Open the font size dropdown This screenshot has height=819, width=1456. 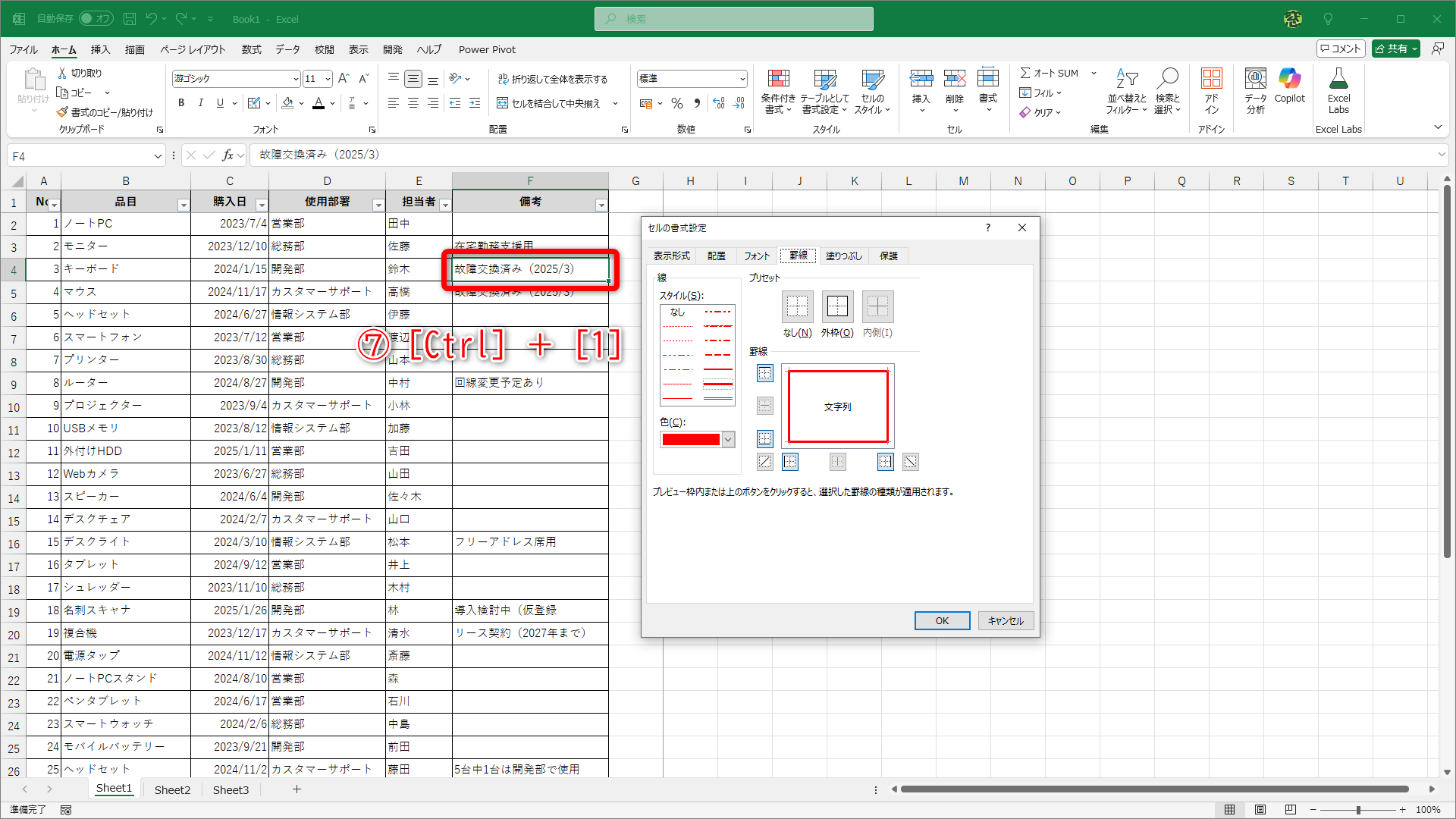coord(328,78)
